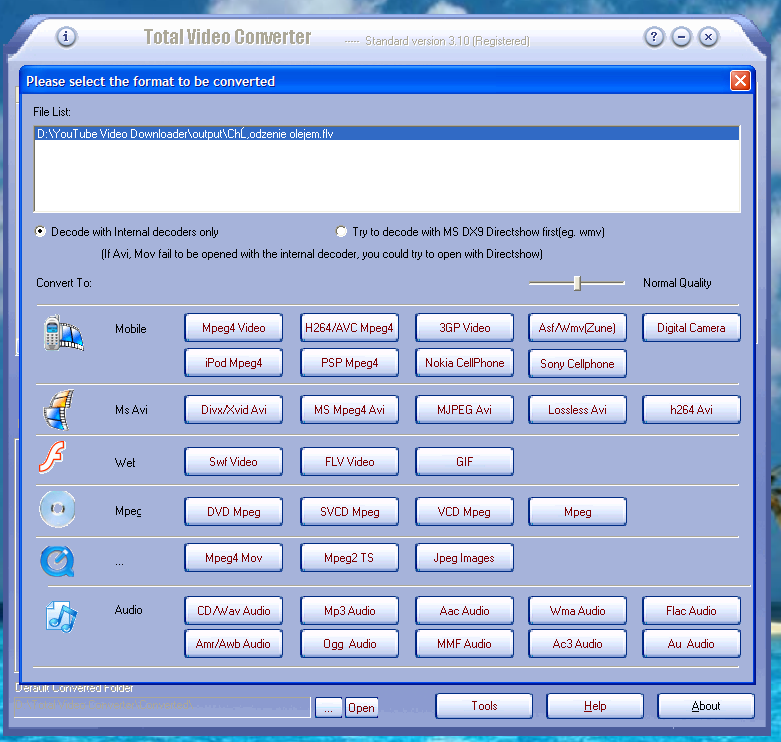Select Lossless Avi format

click(577, 410)
